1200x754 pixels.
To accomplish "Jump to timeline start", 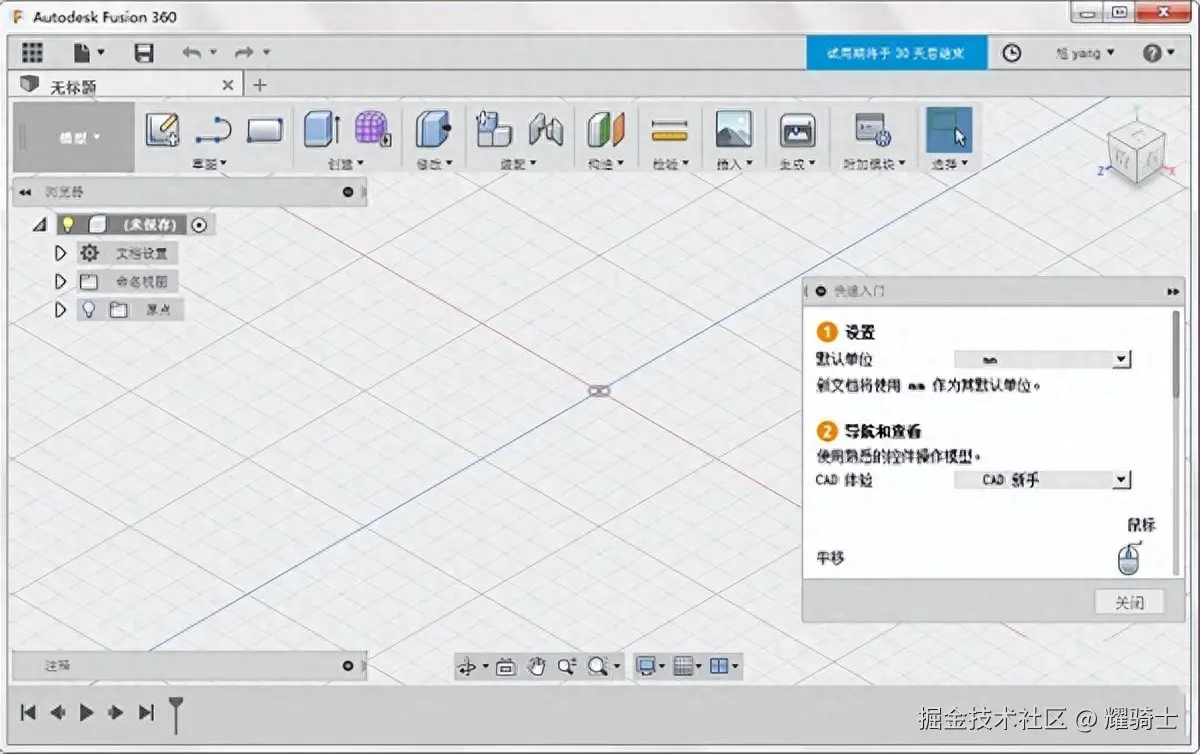I will click(x=28, y=712).
